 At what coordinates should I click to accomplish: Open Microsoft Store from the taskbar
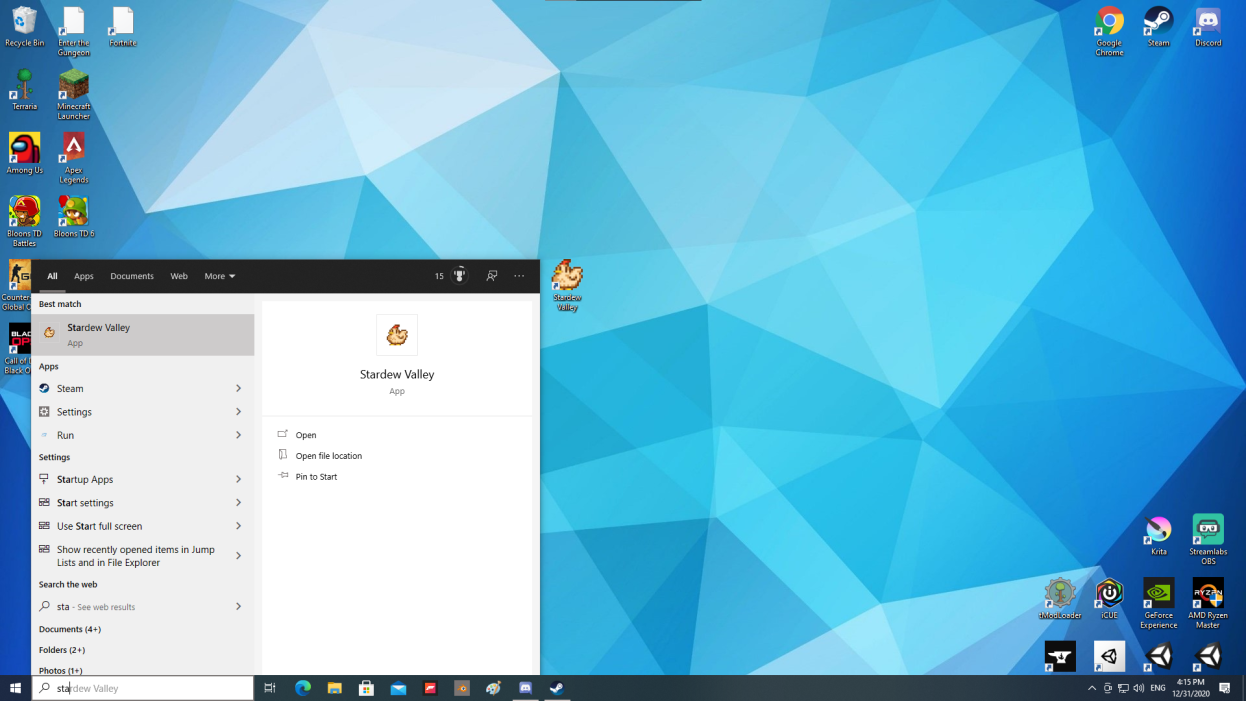coord(366,688)
